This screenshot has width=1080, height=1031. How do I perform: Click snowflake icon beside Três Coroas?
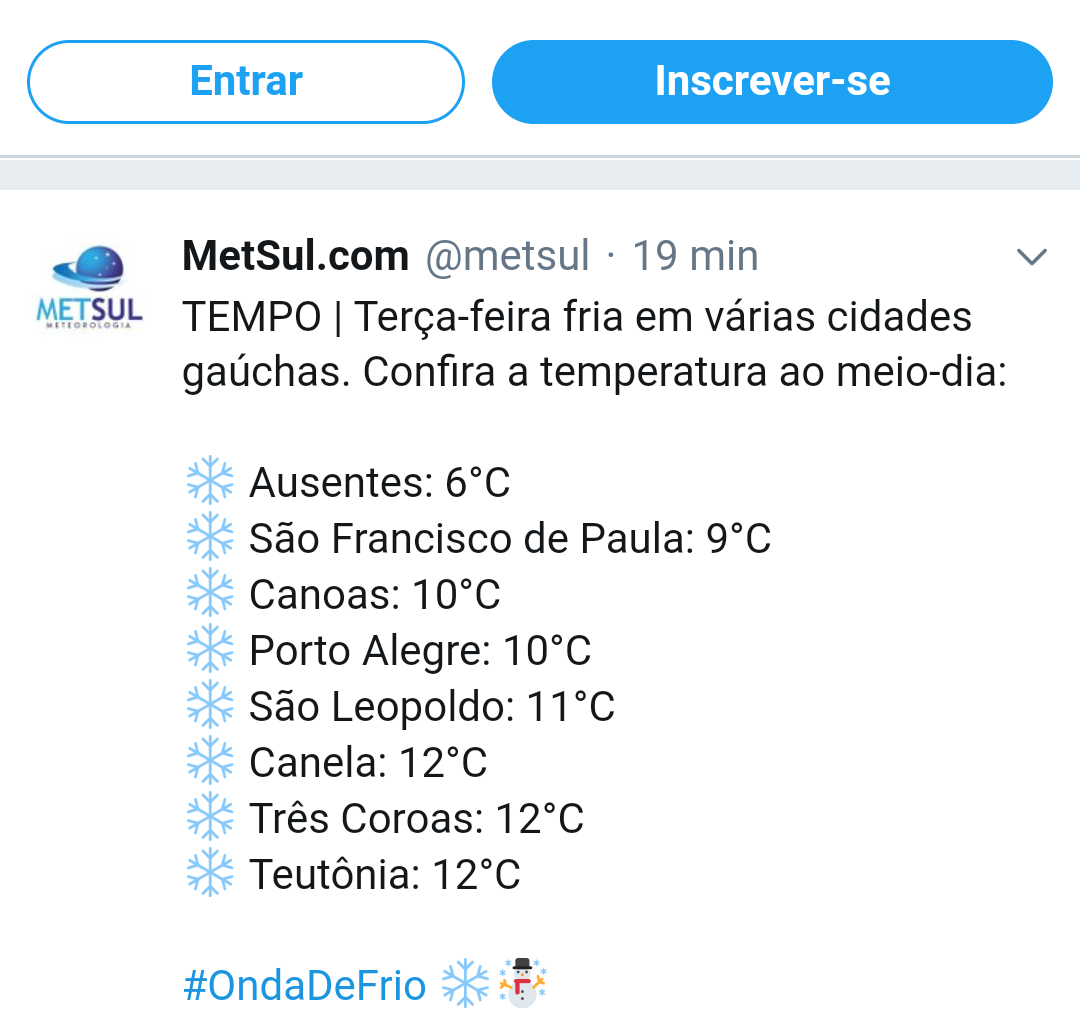pyautogui.click(x=210, y=817)
